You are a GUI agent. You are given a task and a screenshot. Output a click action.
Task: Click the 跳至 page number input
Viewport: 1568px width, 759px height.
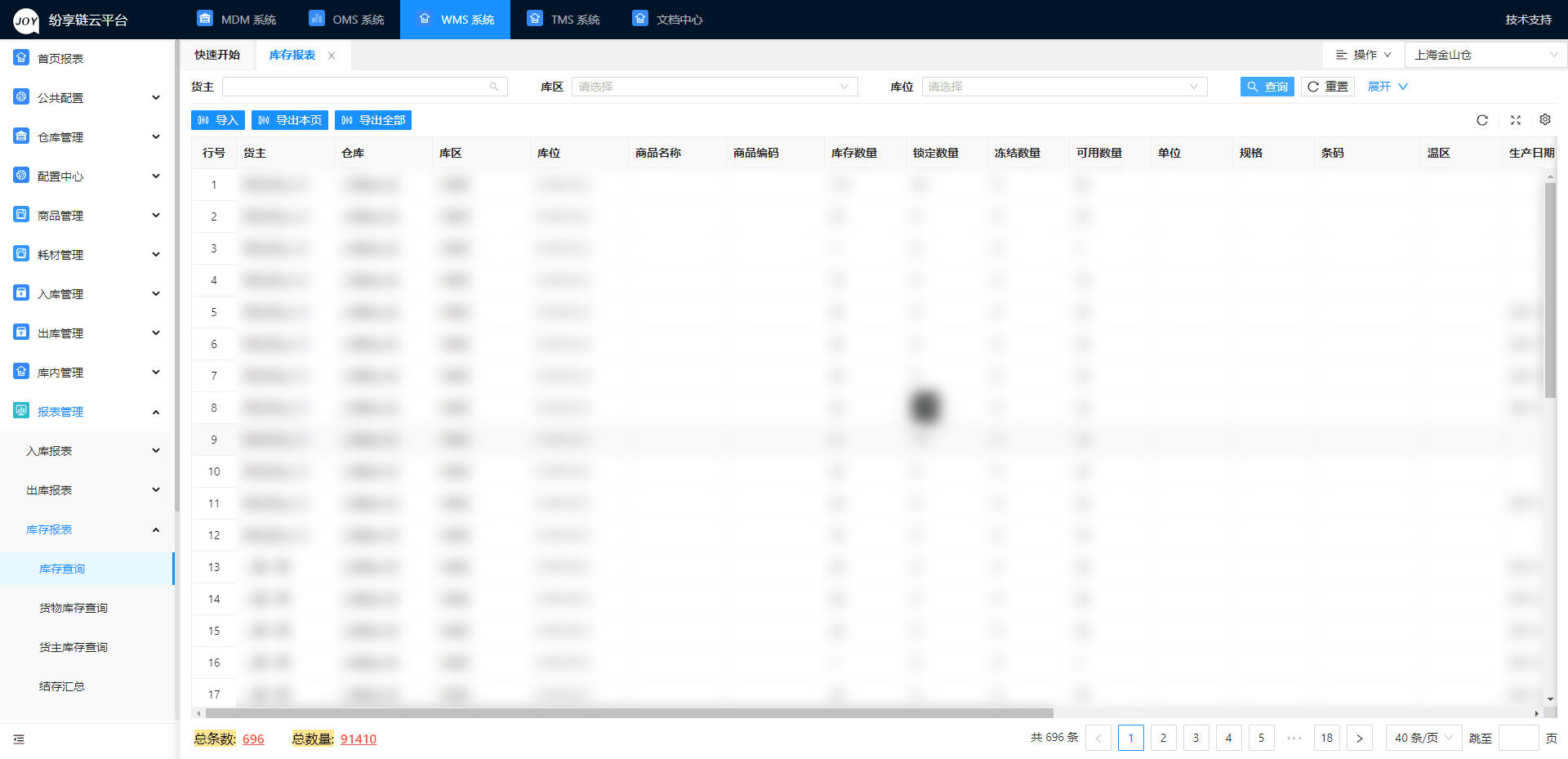[x=1519, y=738]
